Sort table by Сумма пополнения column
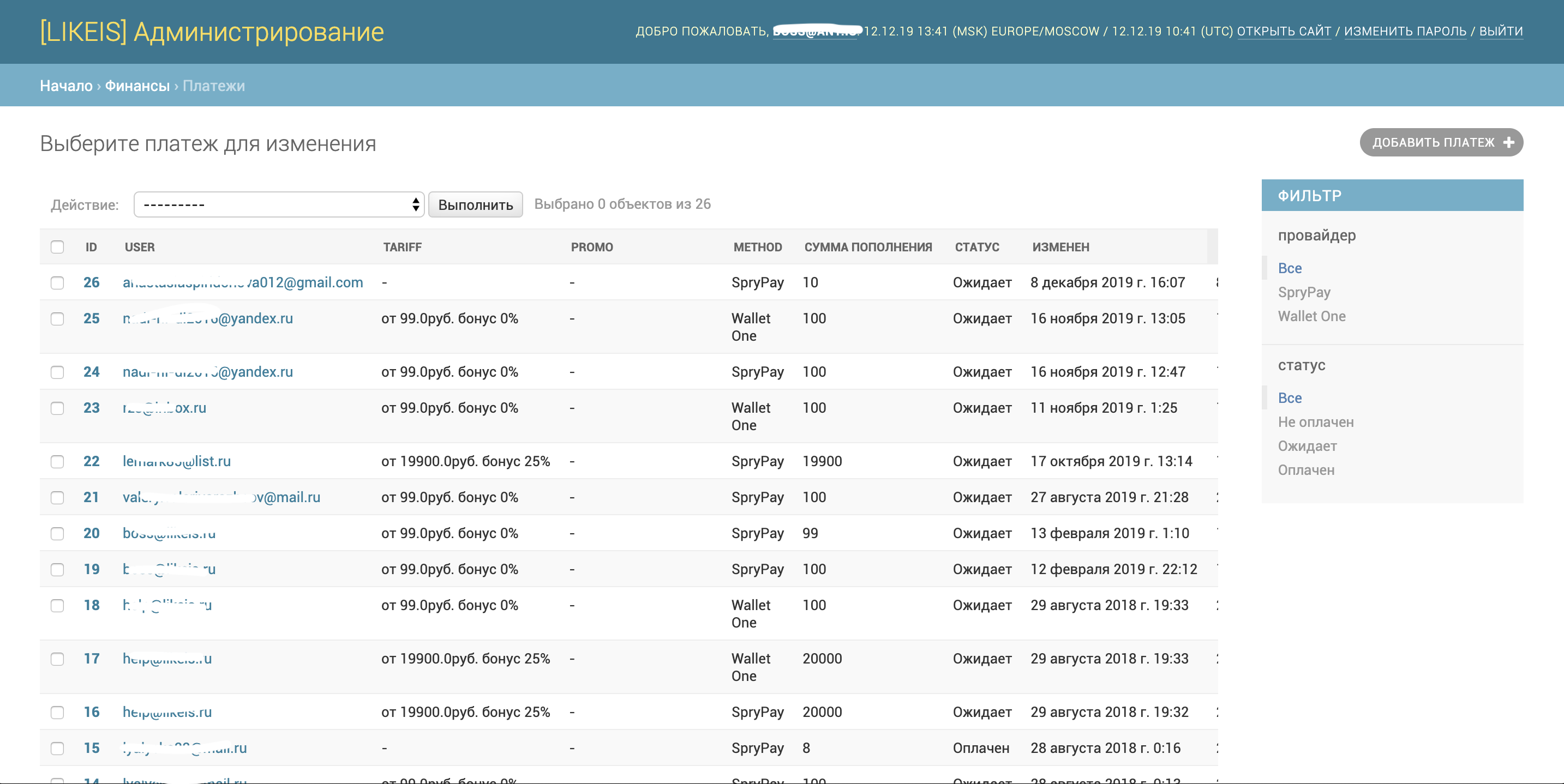This screenshot has height=784, width=1564. (867, 248)
